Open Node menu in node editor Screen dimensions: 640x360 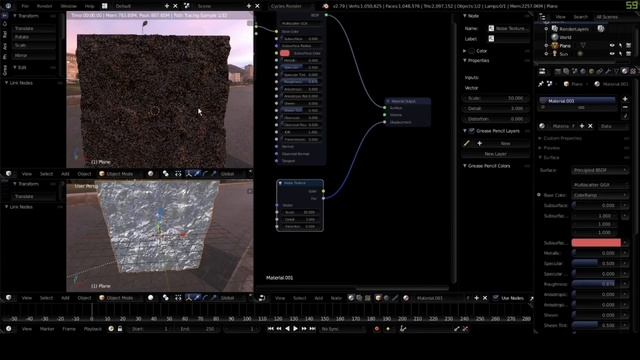[x=336, y=298]
